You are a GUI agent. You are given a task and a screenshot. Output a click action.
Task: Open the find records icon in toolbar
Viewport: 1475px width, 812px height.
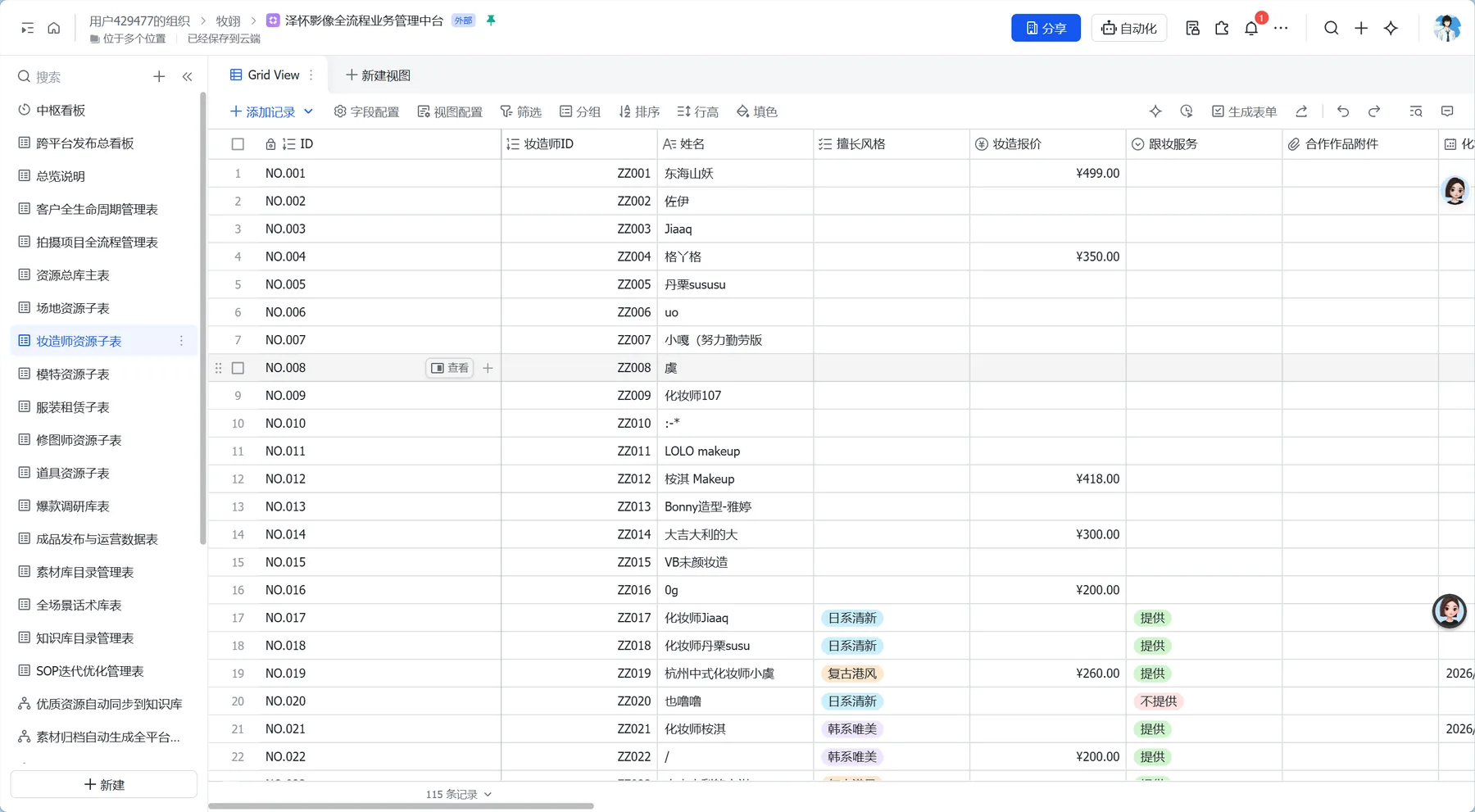pos(1416,111)
